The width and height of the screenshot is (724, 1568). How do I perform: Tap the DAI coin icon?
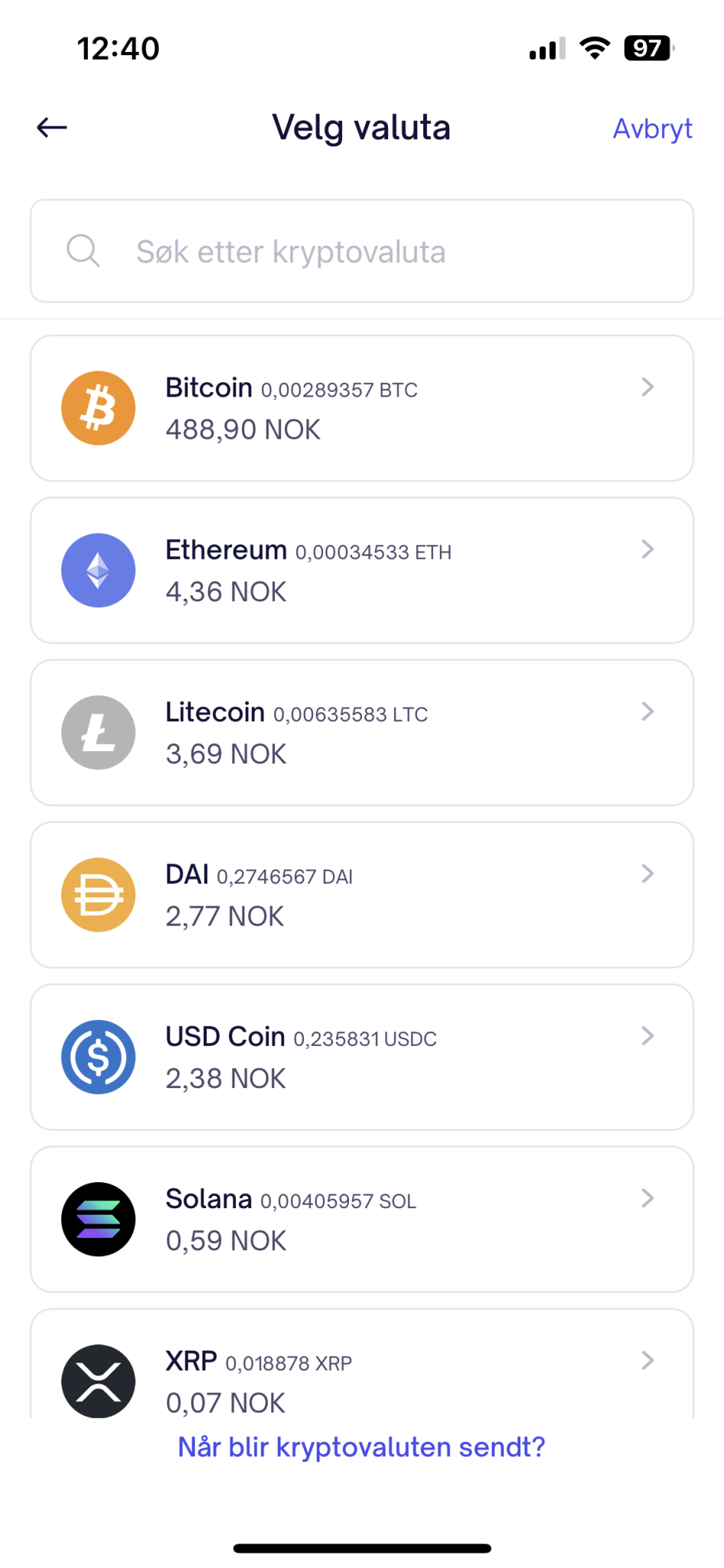pos(99,895)
